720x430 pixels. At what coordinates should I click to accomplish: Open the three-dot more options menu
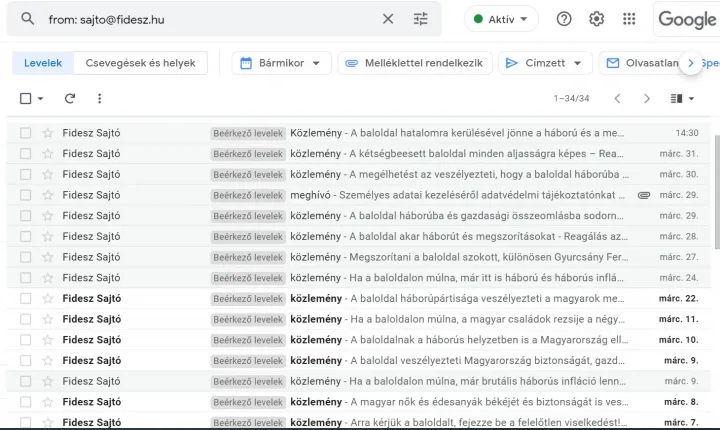point(99,98)
